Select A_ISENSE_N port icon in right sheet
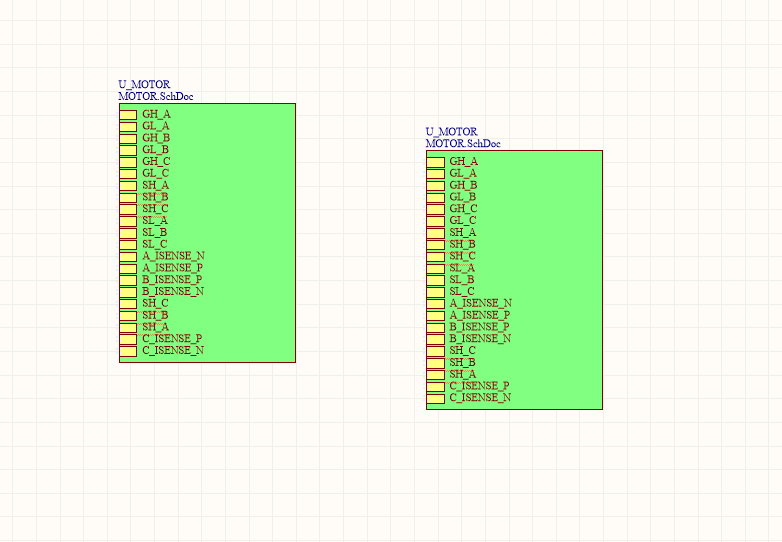 pyautogui.click(x=435, y=304)
